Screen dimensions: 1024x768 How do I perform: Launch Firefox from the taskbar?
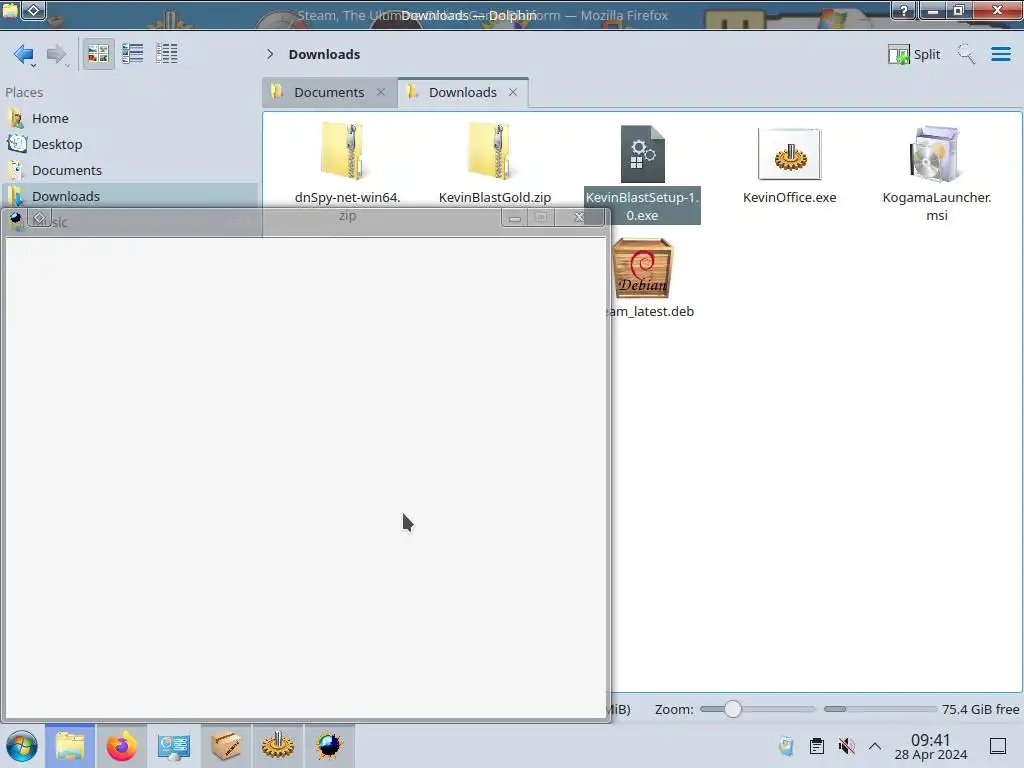[121, 746]
